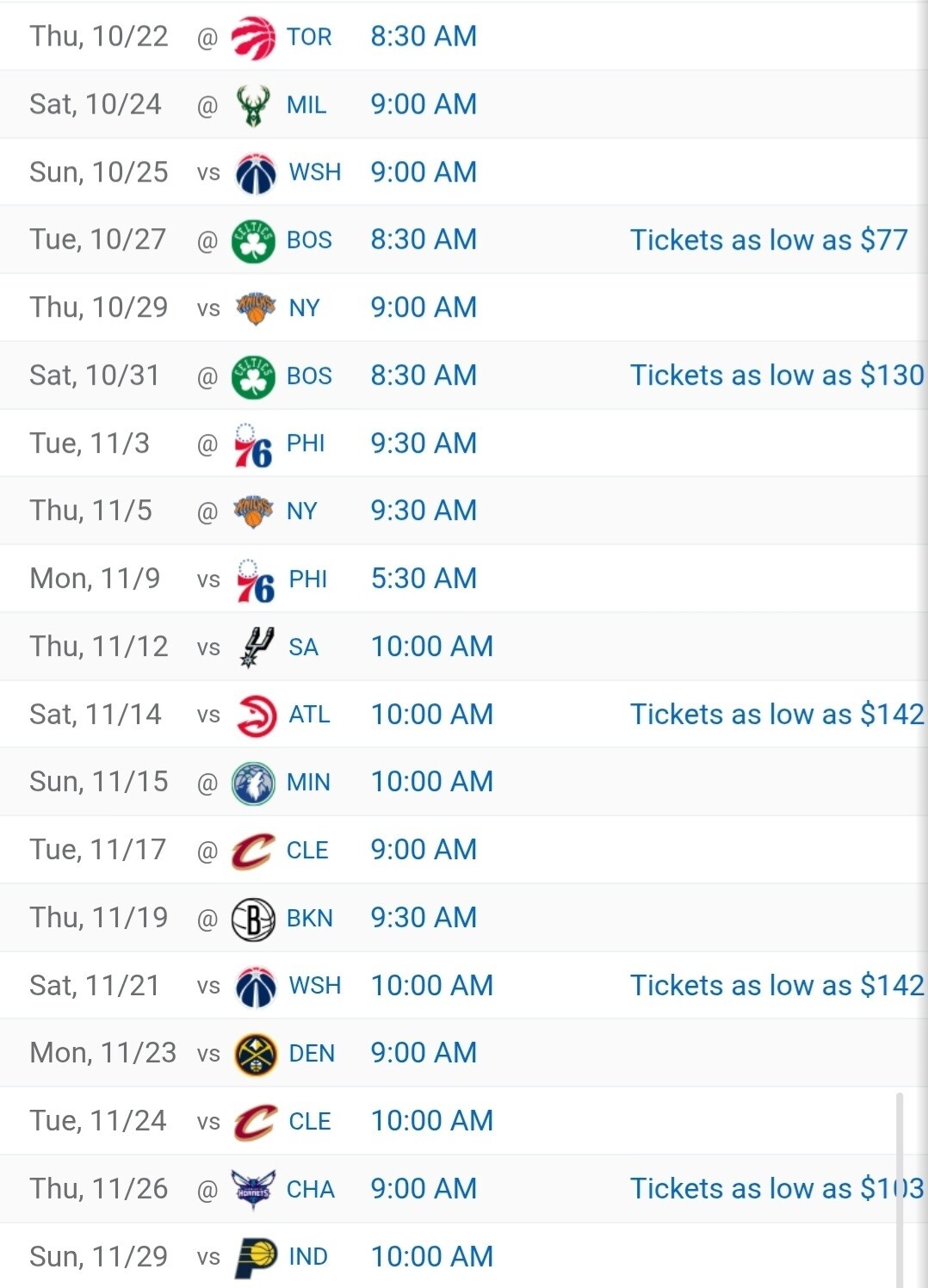The height and width of the screenshot is (1288, 928).
Task: Click the Toronto Raptors logo
Action: click(x=253, y=38)
